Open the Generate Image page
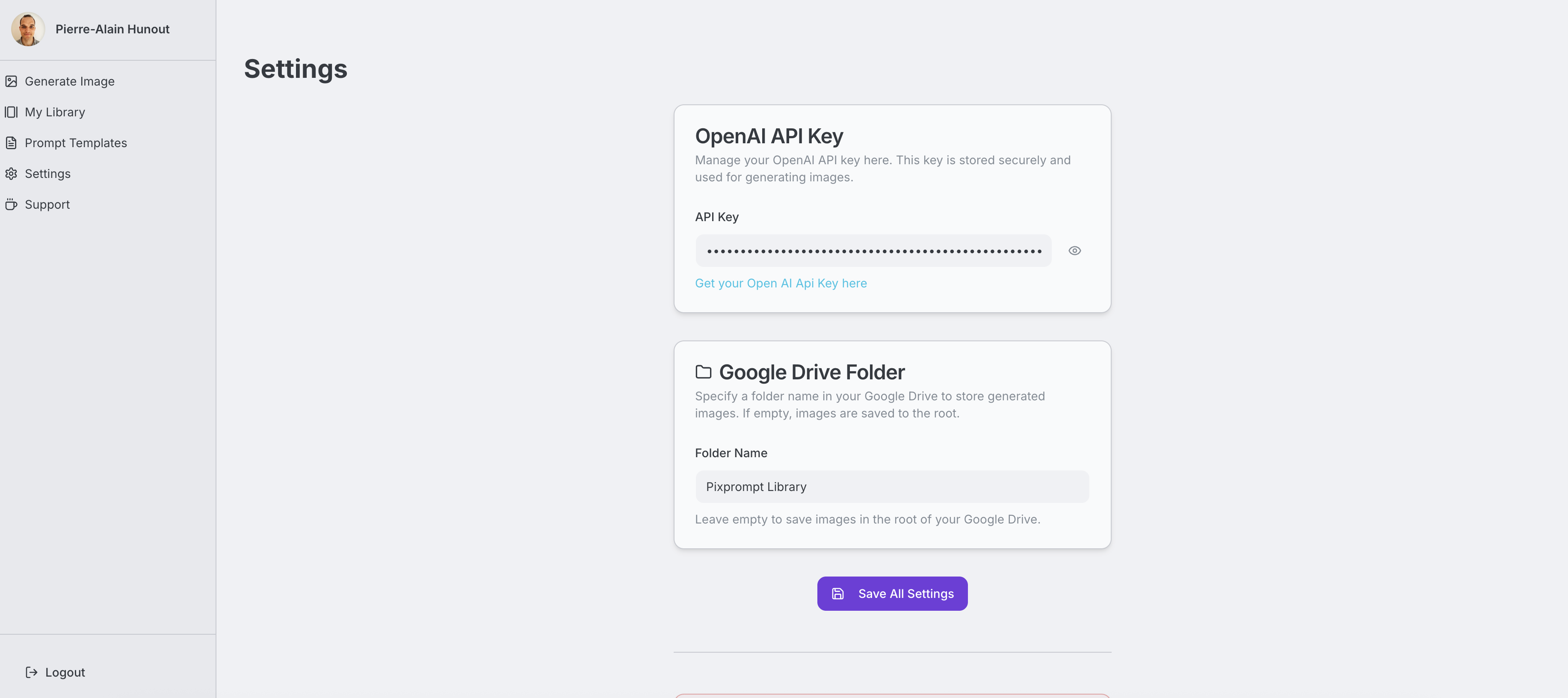The image size is (1568, 698). point(69,81)
